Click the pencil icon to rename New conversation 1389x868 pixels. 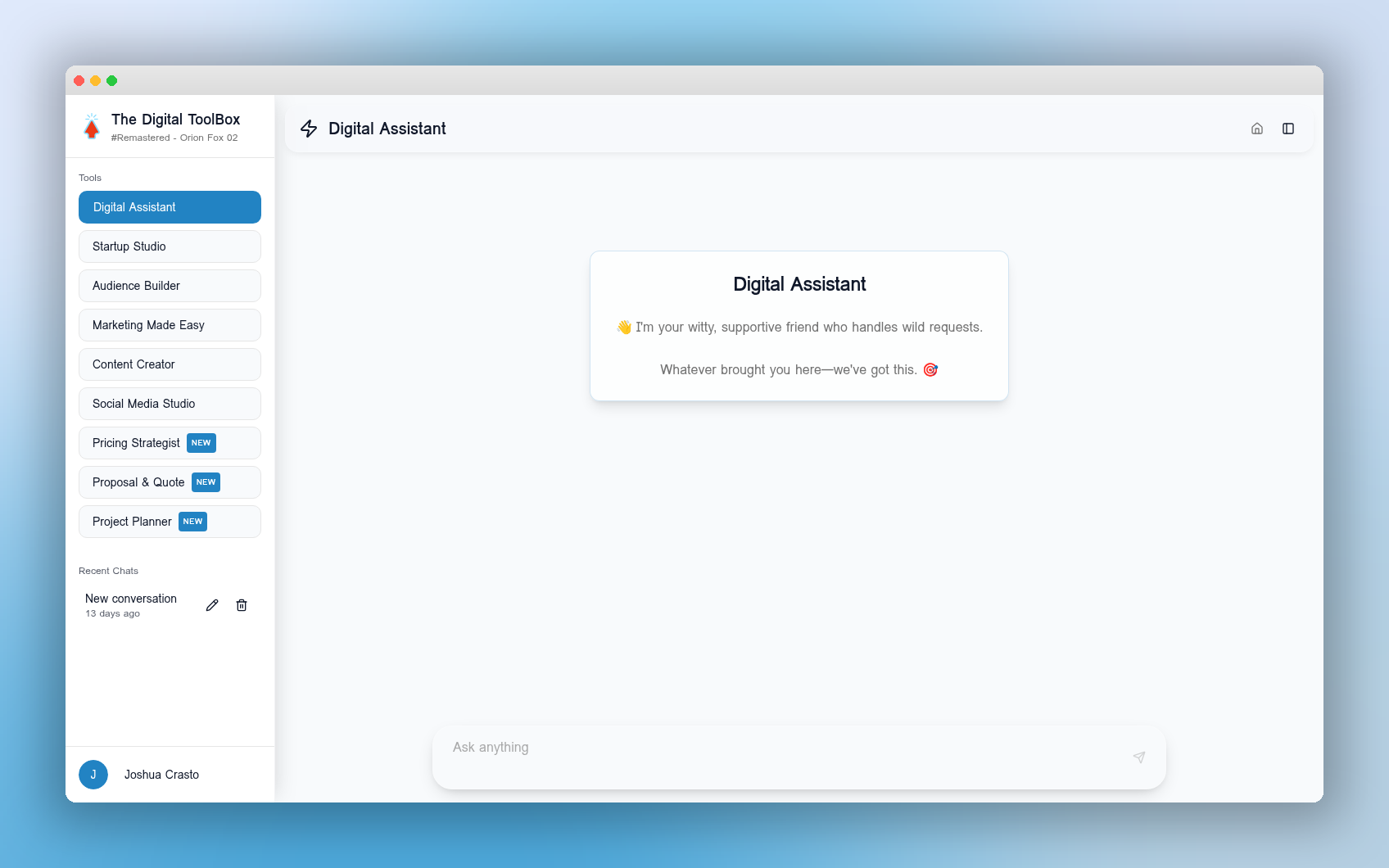pos(212,605)
